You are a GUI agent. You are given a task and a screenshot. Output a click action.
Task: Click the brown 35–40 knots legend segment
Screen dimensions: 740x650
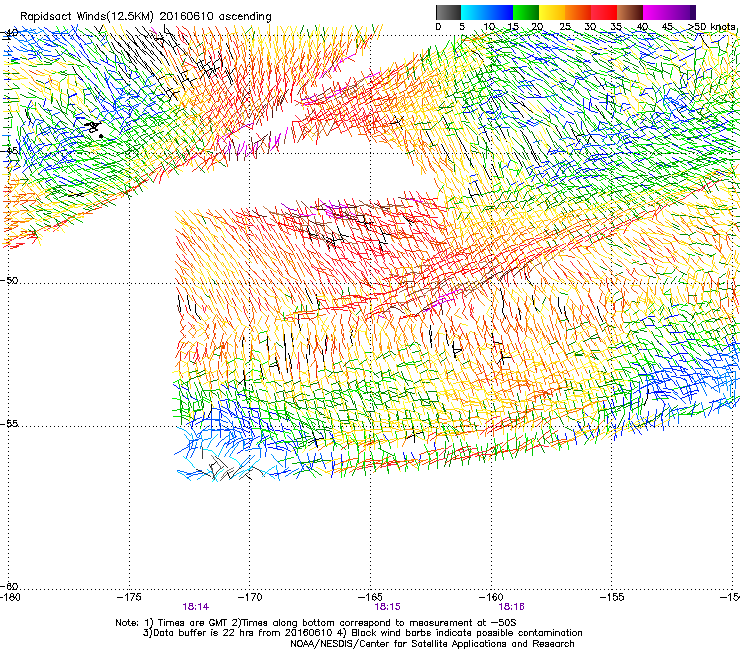[630, 12]
